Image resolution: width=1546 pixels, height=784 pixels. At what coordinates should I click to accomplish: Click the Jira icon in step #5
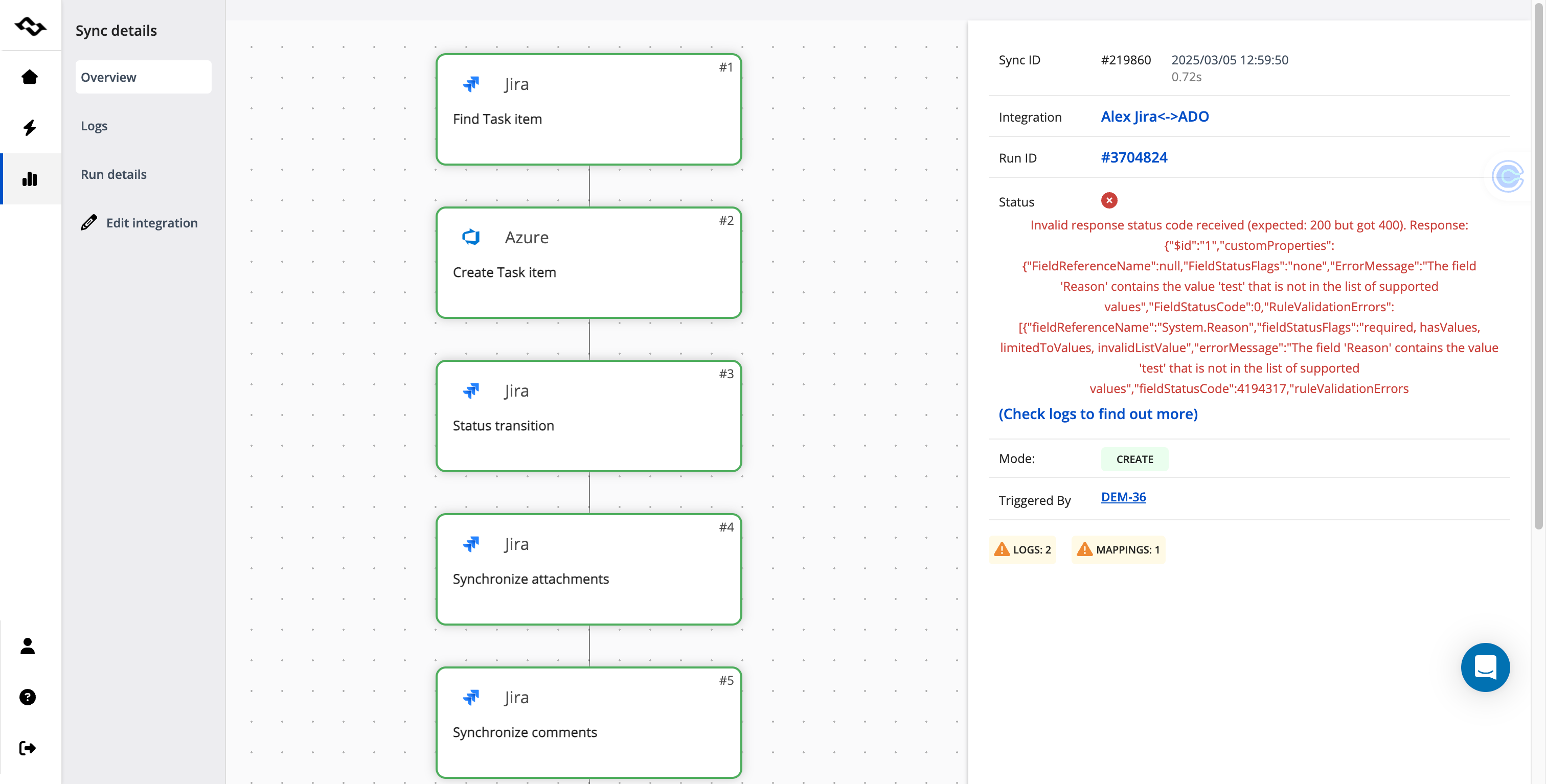point(471,697)
